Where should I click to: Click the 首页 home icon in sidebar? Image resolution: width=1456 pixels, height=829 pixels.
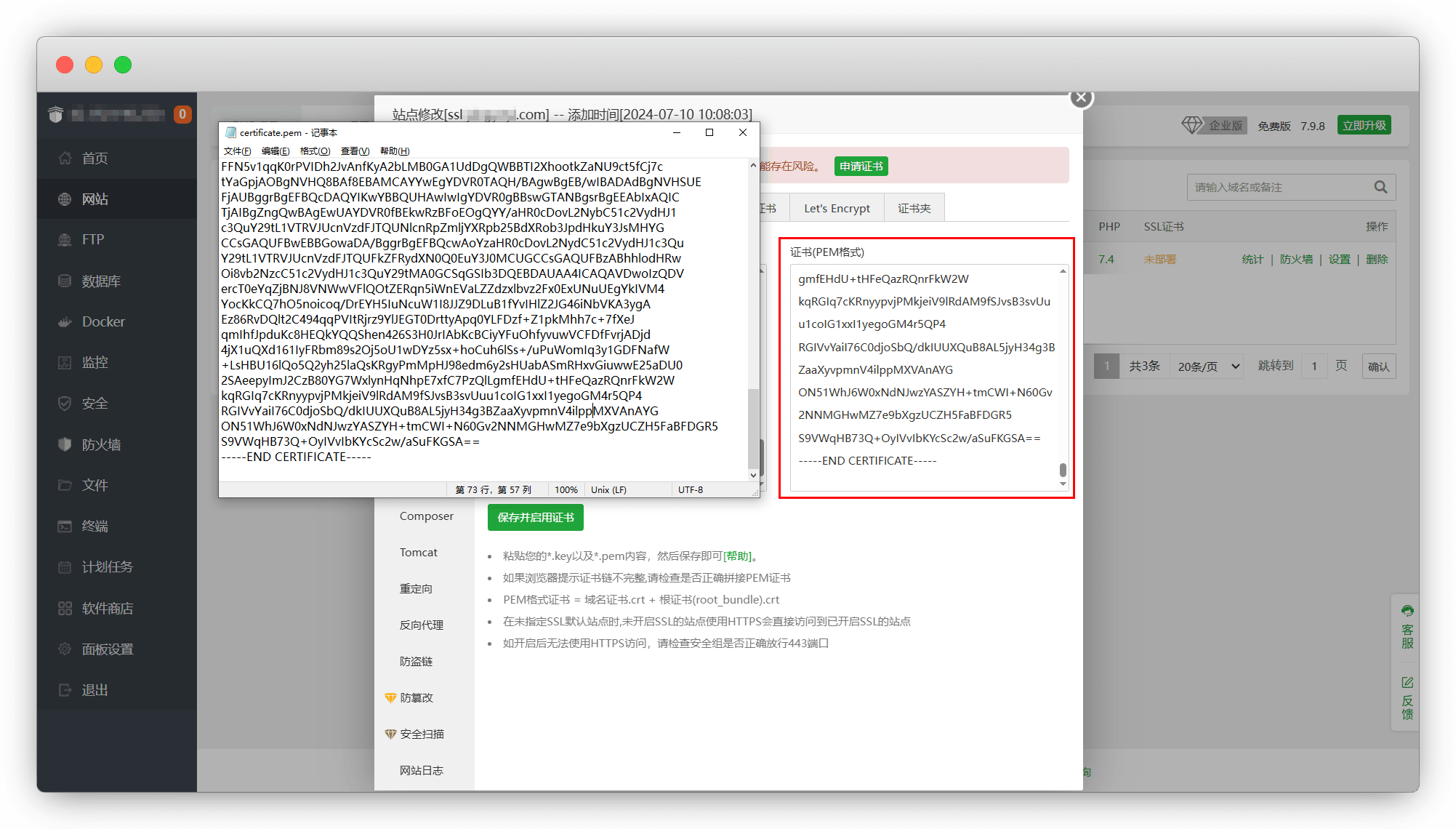point(65,158)
